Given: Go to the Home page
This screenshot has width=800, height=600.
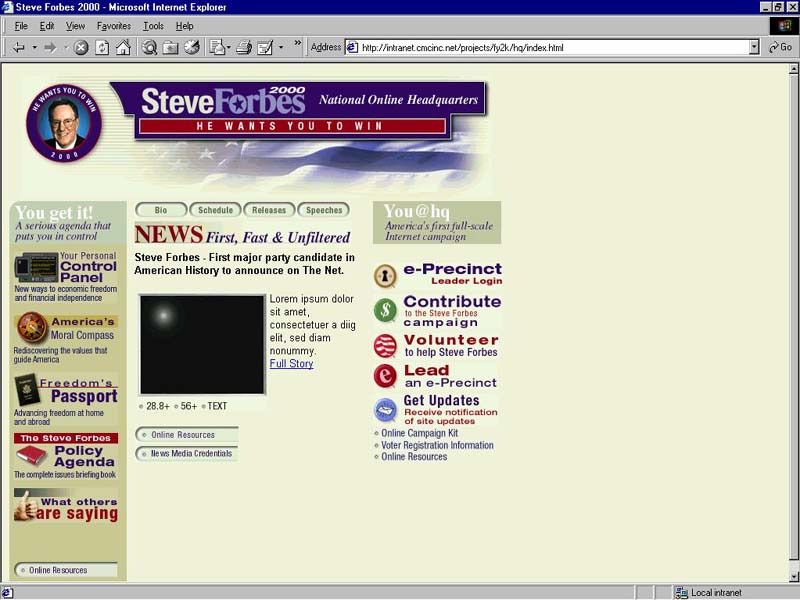Looking at the screenshot, I should coord(123,47).
